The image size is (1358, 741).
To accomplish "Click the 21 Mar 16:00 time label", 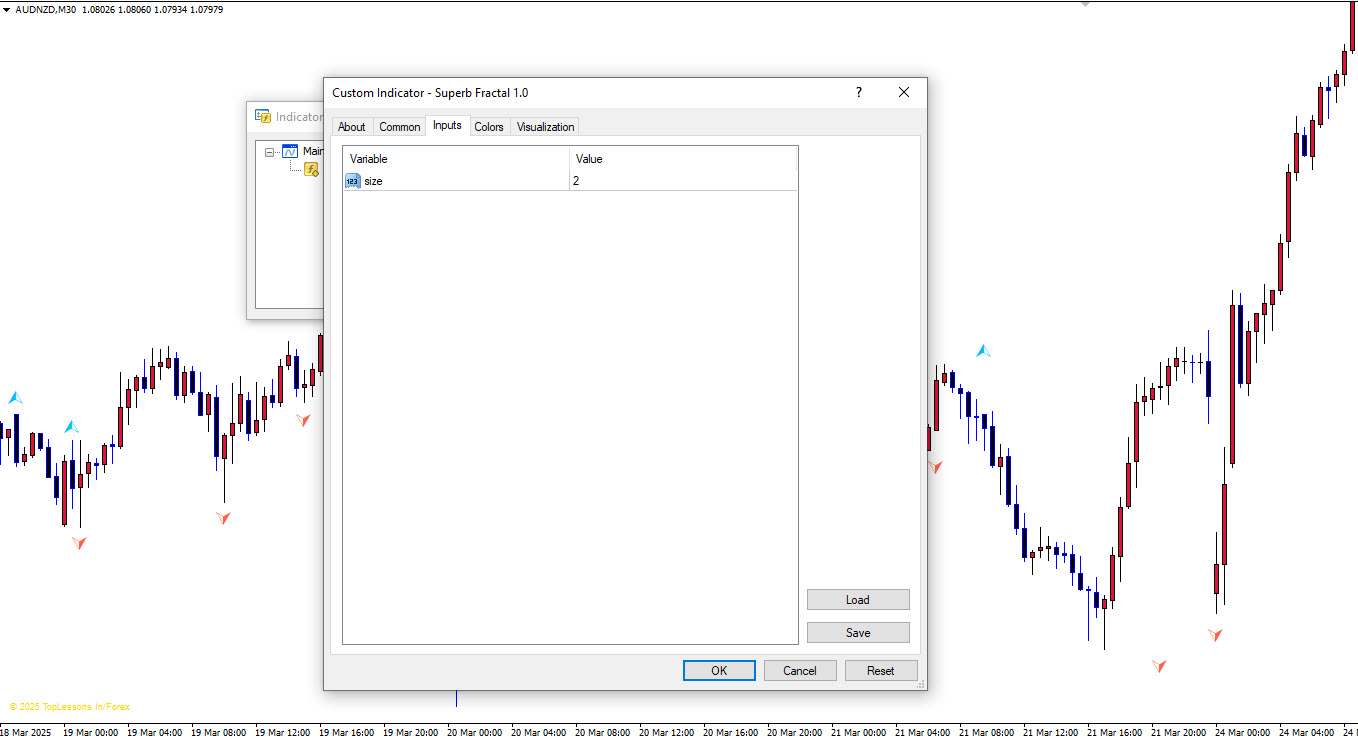I will [1116, 732].
